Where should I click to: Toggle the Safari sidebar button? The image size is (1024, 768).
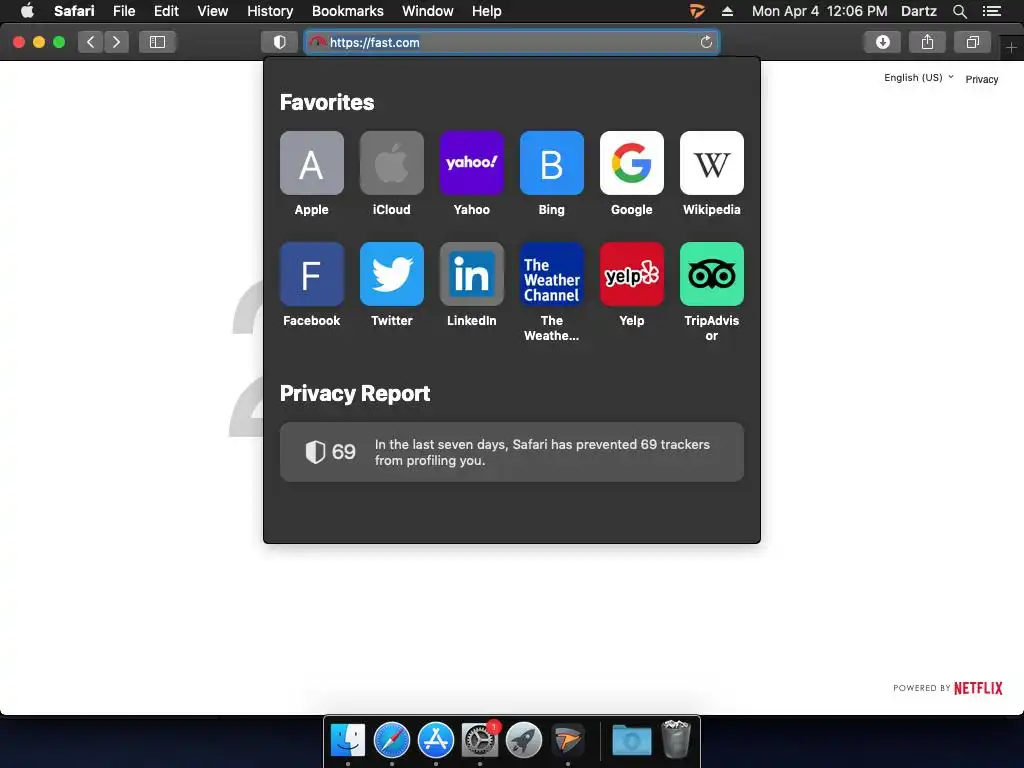point(157,42)
